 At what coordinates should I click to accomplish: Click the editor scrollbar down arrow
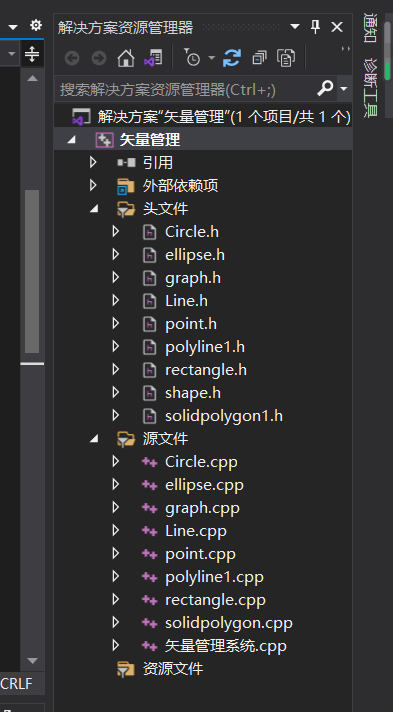(32, 660)
